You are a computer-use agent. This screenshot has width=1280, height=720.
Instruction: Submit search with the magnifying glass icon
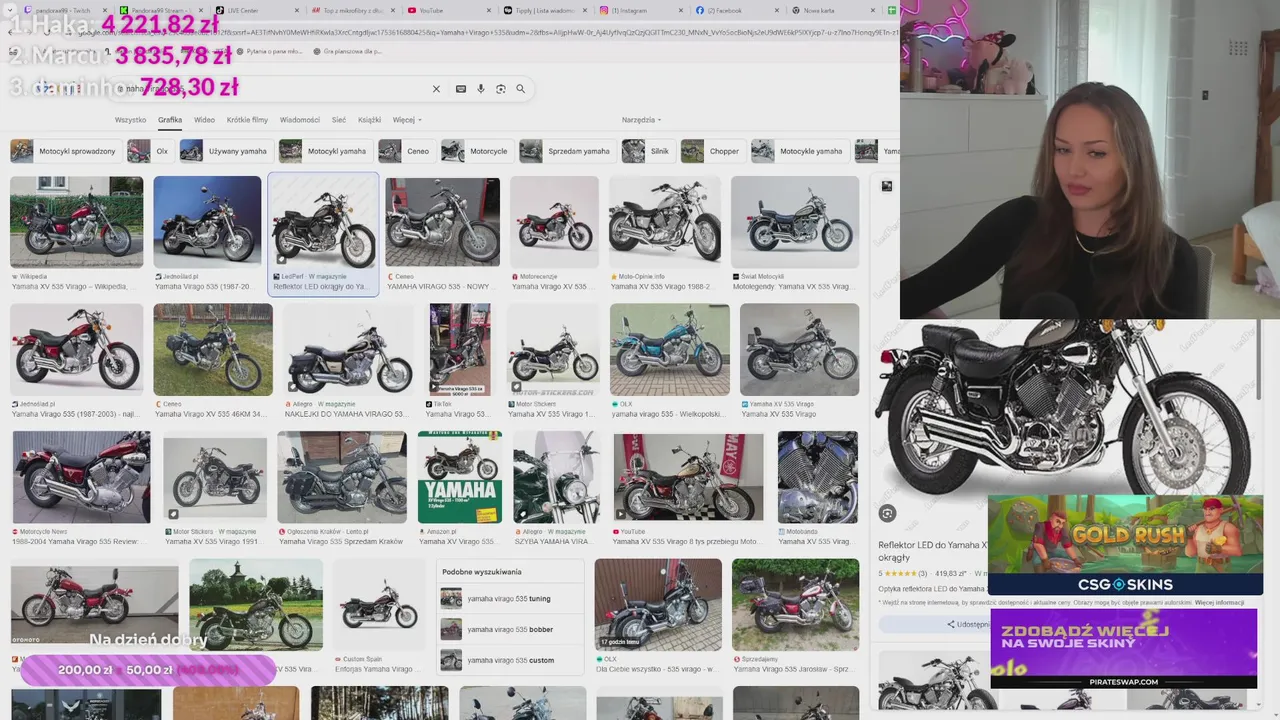tap(521, 89)
